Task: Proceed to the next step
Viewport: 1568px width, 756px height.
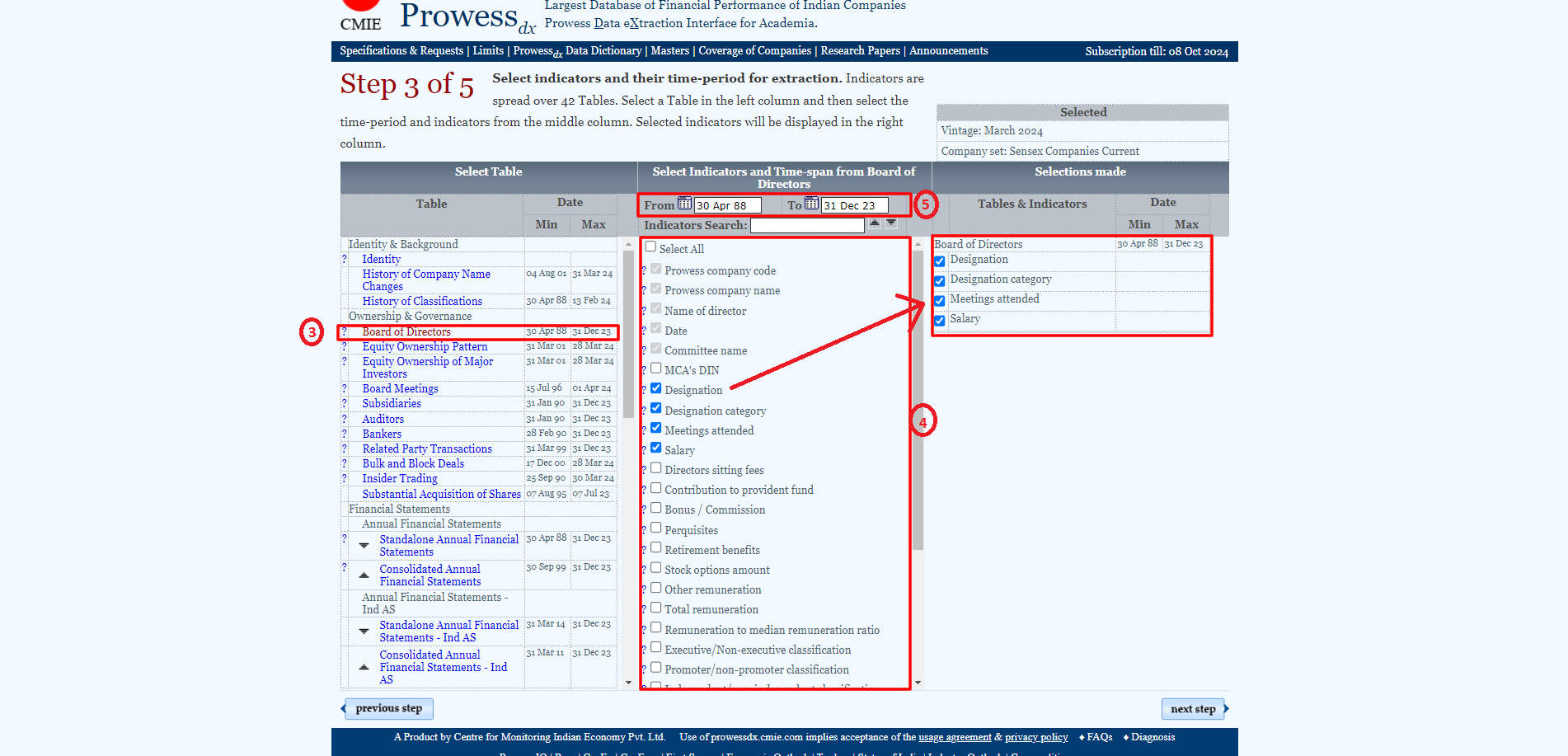Action: (1193, 709)
